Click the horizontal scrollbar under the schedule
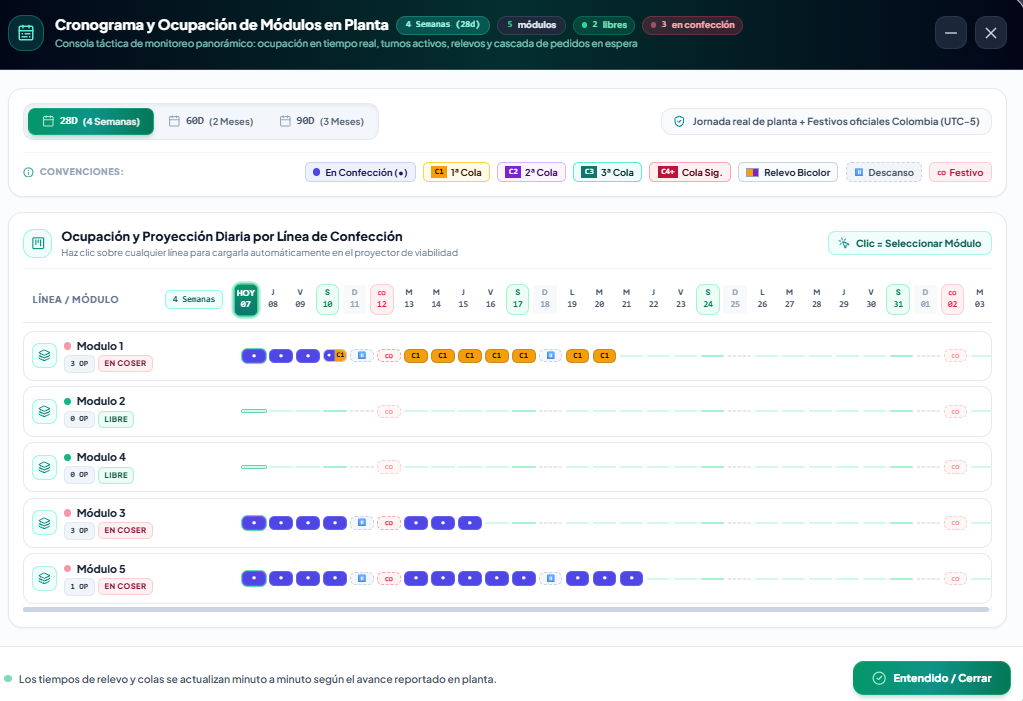The image size is (1023, 701). click(x=506, y=610)
